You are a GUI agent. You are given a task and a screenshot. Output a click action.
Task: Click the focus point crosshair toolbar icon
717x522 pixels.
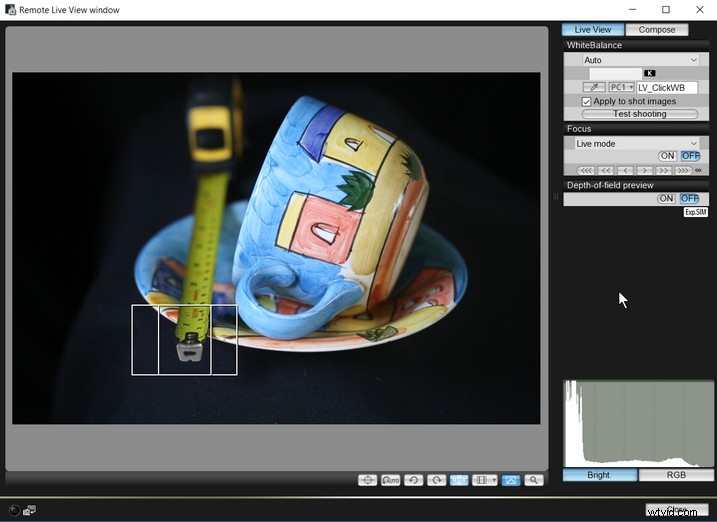(367, 480)
